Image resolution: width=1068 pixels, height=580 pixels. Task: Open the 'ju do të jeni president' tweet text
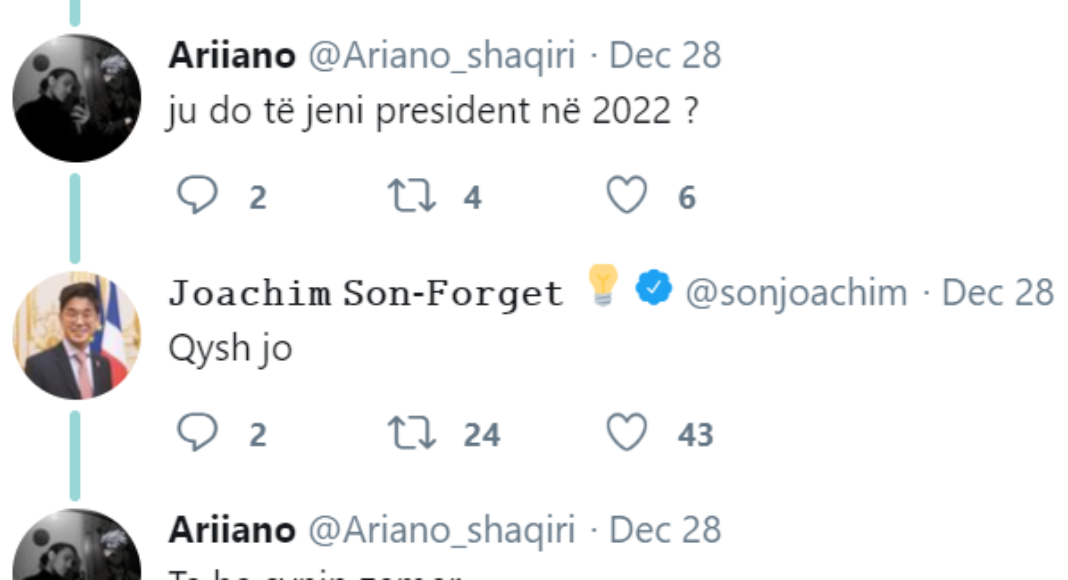(x=432, y=113)
